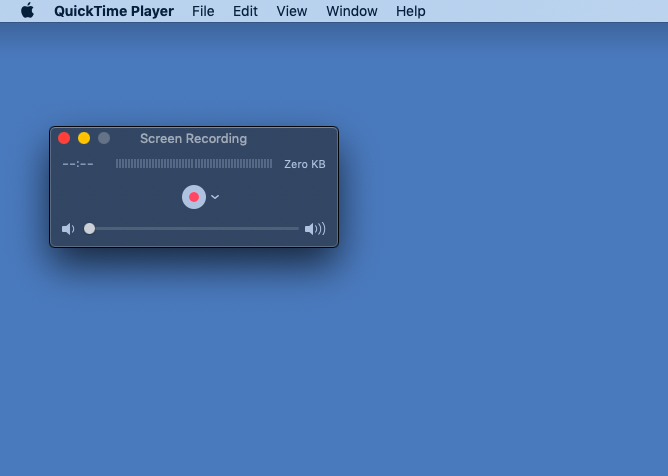Click the volume slider knob
This screenshot has height=476, width=668.
point(89,228)
